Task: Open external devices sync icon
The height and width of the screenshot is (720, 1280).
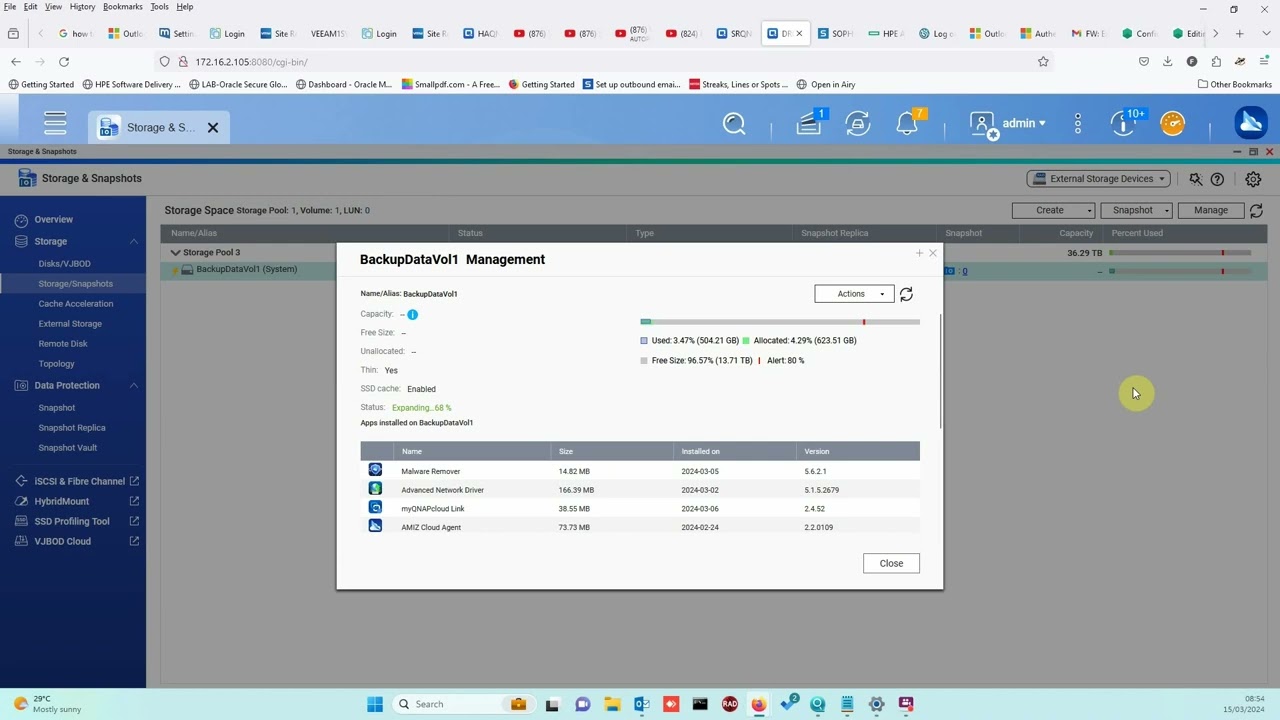Action: [857, 123]
